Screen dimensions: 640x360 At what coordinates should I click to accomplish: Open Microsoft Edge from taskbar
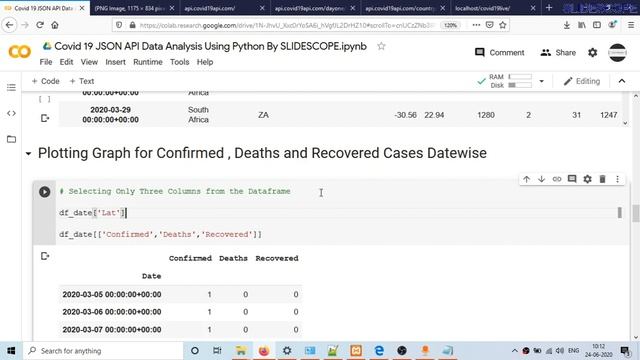pyautogui.click(x=379, y=351)
